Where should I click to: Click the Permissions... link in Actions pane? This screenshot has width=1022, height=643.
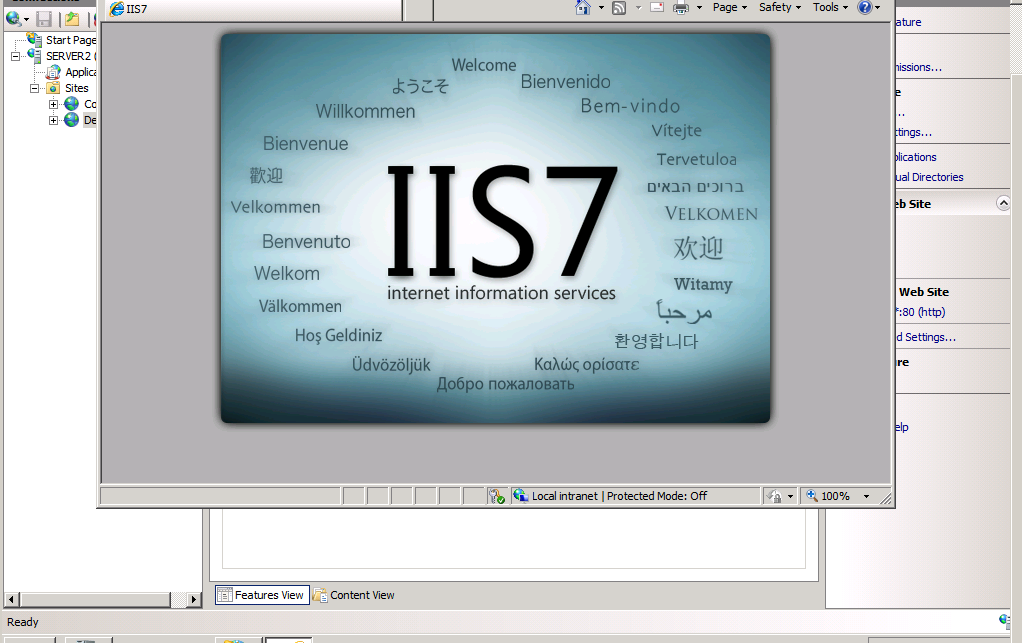coord(917,67)
